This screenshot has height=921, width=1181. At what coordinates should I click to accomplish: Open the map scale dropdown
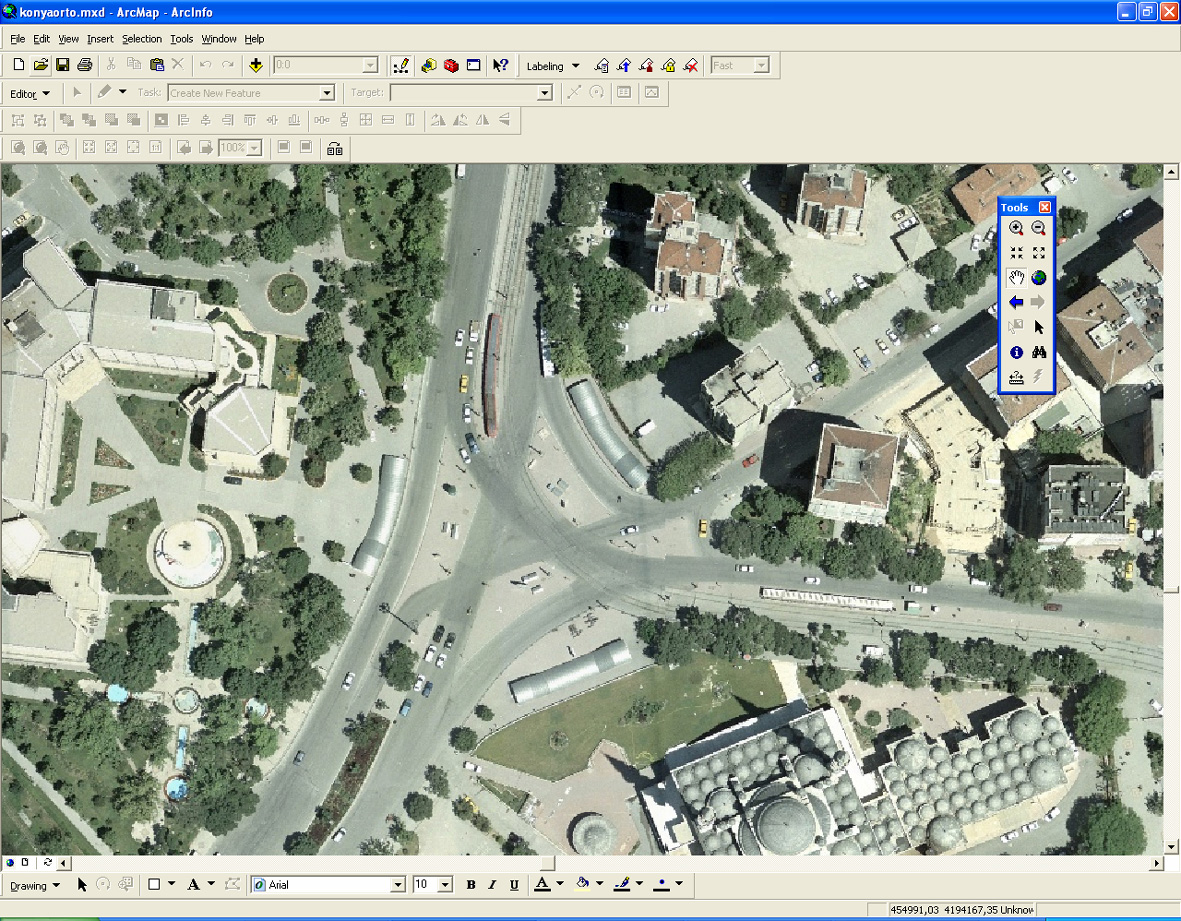370,66
